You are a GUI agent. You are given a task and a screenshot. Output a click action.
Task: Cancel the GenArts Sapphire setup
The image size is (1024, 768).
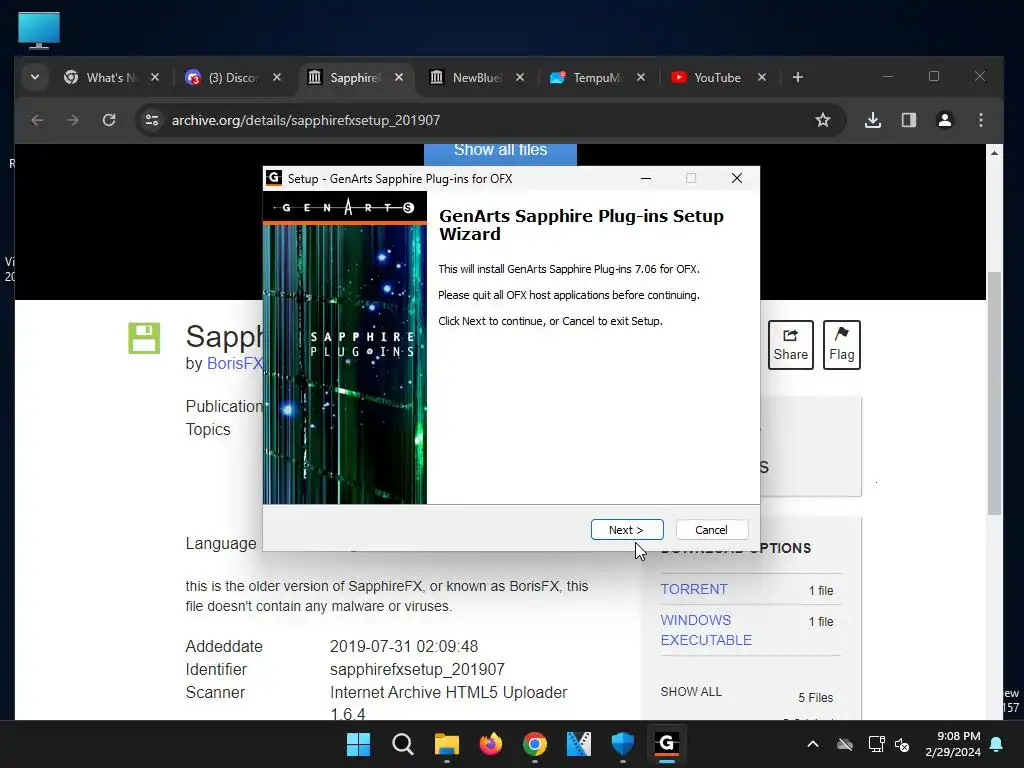click(x=711, y=530)
